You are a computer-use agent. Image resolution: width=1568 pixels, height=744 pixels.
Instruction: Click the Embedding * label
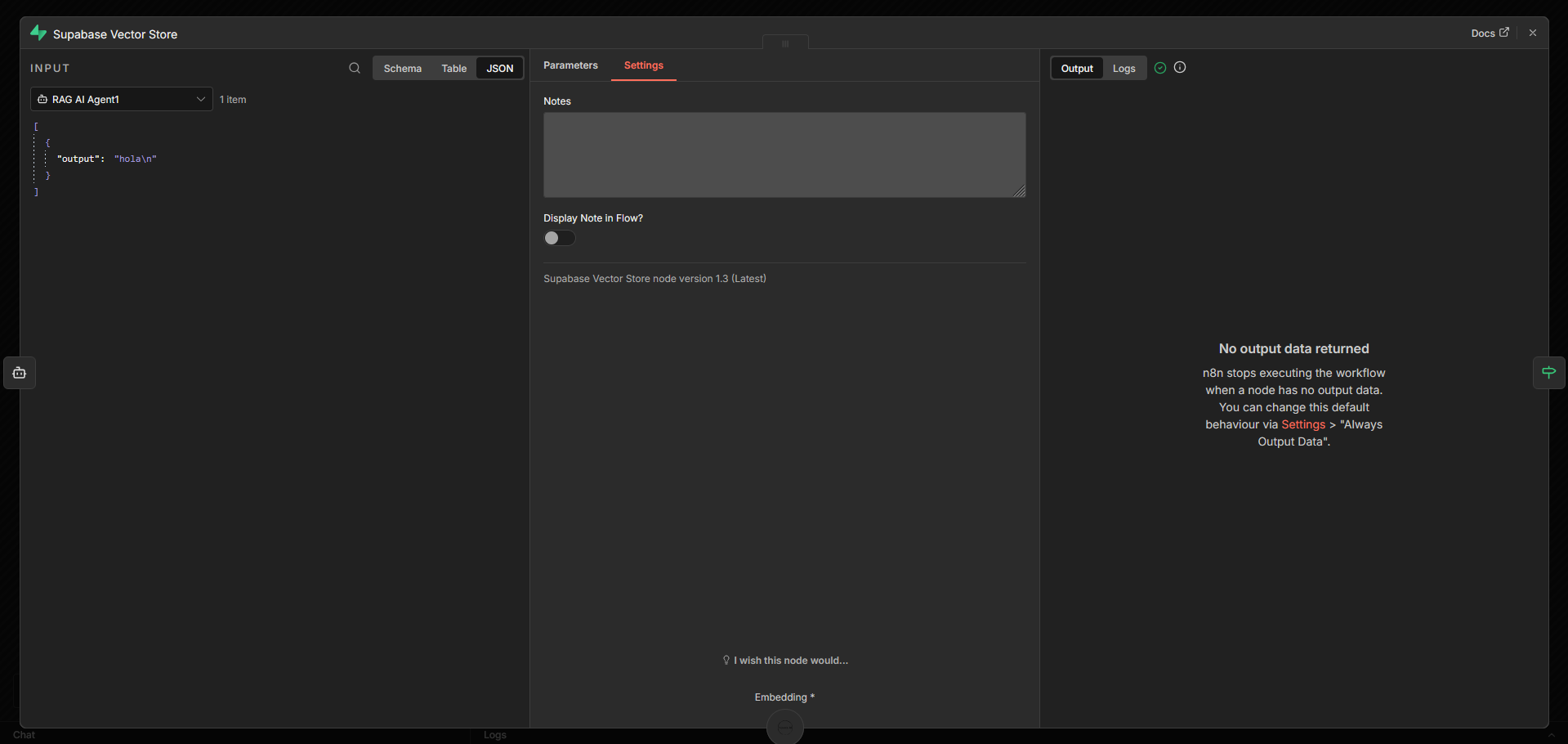784,697
